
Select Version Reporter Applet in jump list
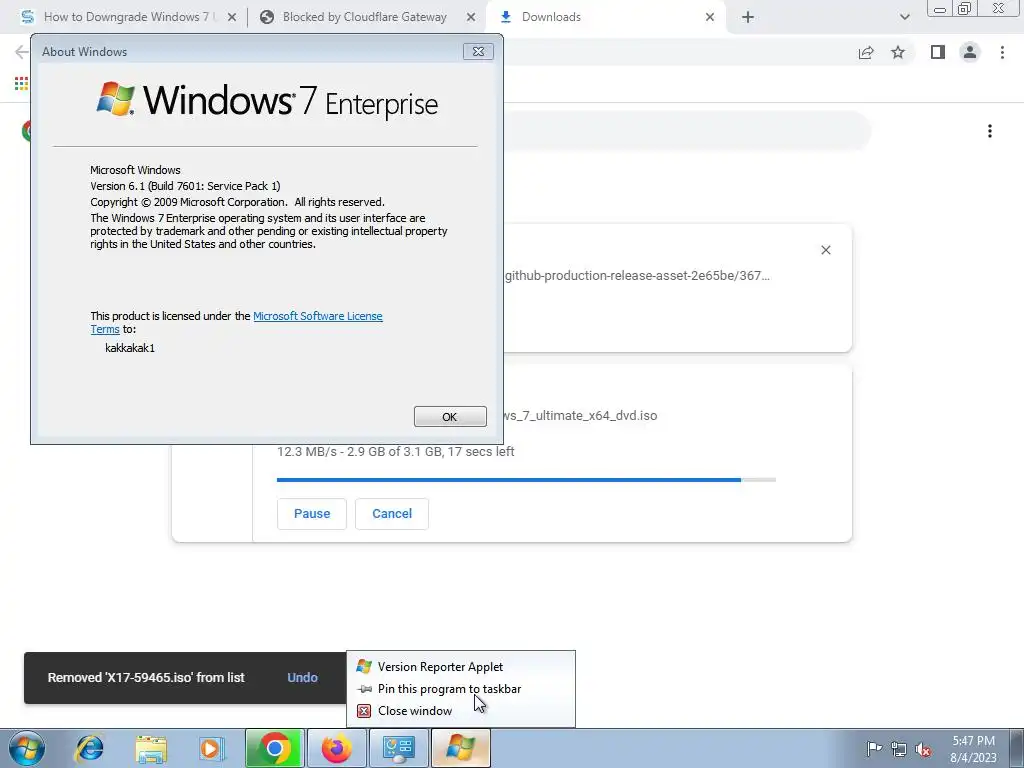click(461, 667)
